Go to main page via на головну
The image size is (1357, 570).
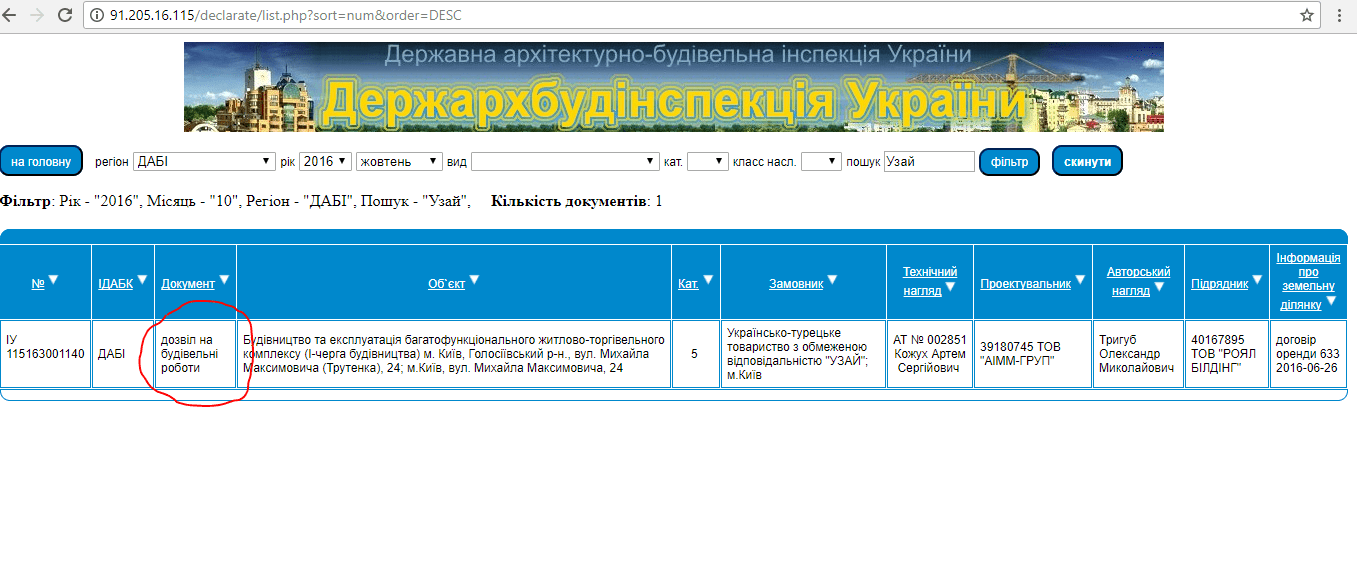[x=41, y=161]
